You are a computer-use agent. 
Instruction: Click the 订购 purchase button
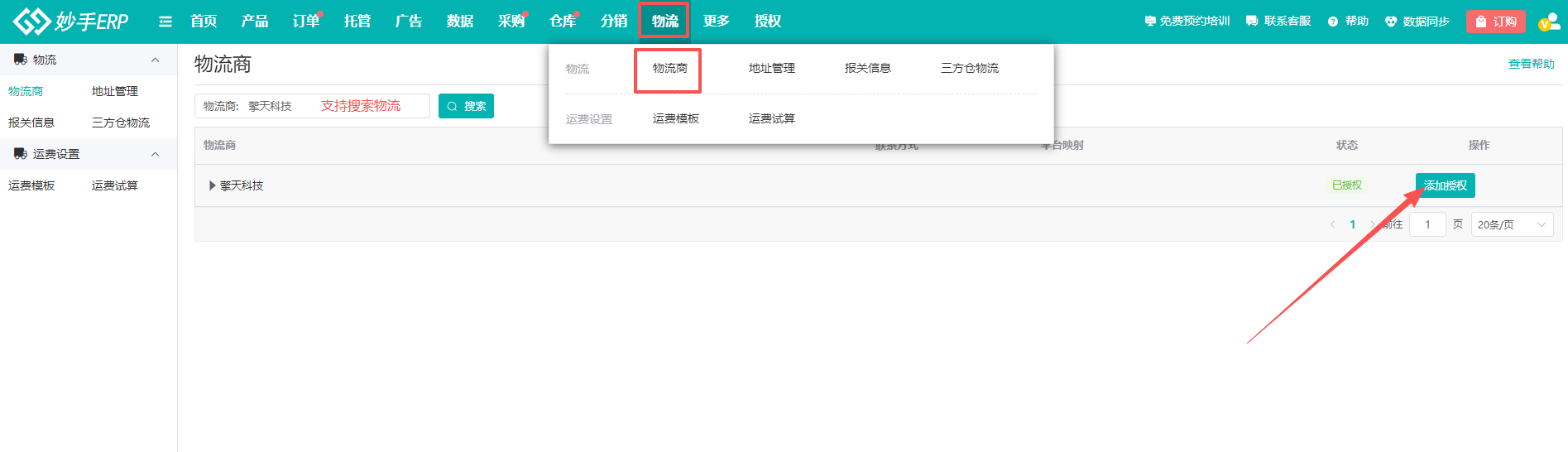(1495, 22)
